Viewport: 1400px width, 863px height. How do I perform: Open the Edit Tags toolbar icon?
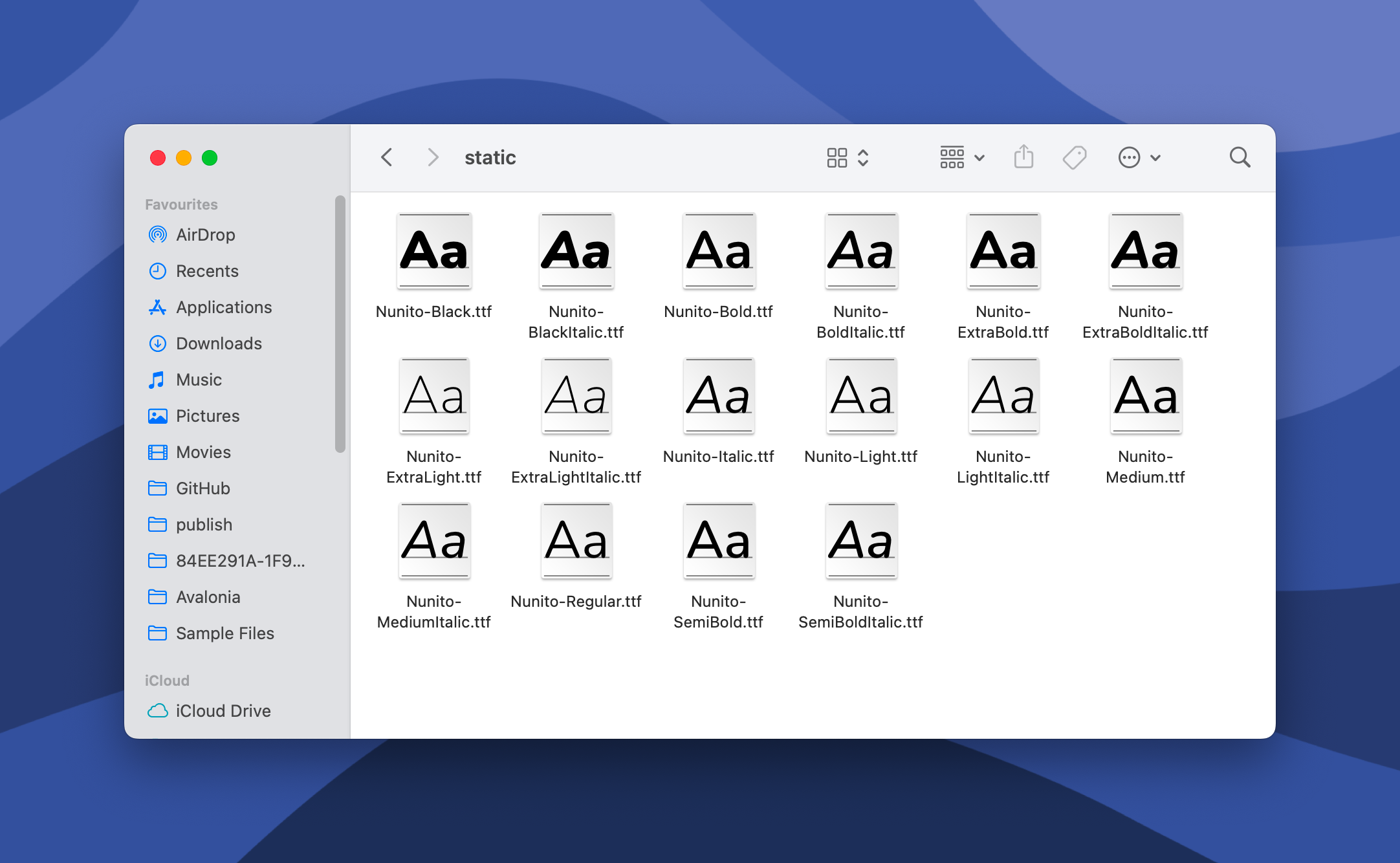(x=1075, y=157)
